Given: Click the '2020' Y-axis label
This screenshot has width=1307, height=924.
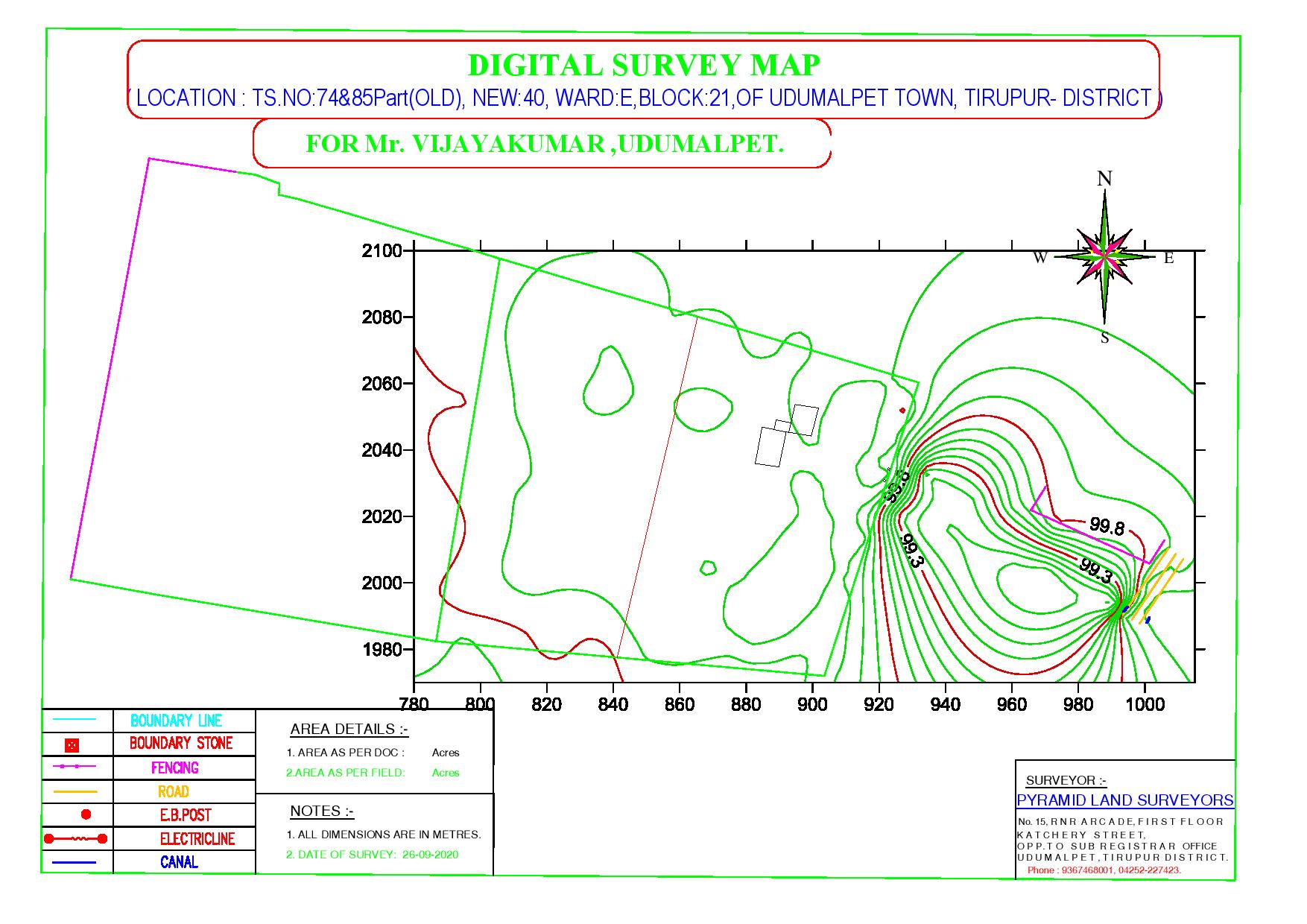Looking at the screenshot, I should click(382, 516).
